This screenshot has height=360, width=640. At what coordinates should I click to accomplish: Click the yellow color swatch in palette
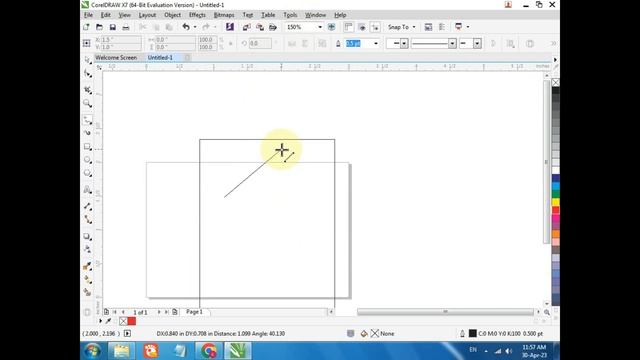click(x=556, y=202)
